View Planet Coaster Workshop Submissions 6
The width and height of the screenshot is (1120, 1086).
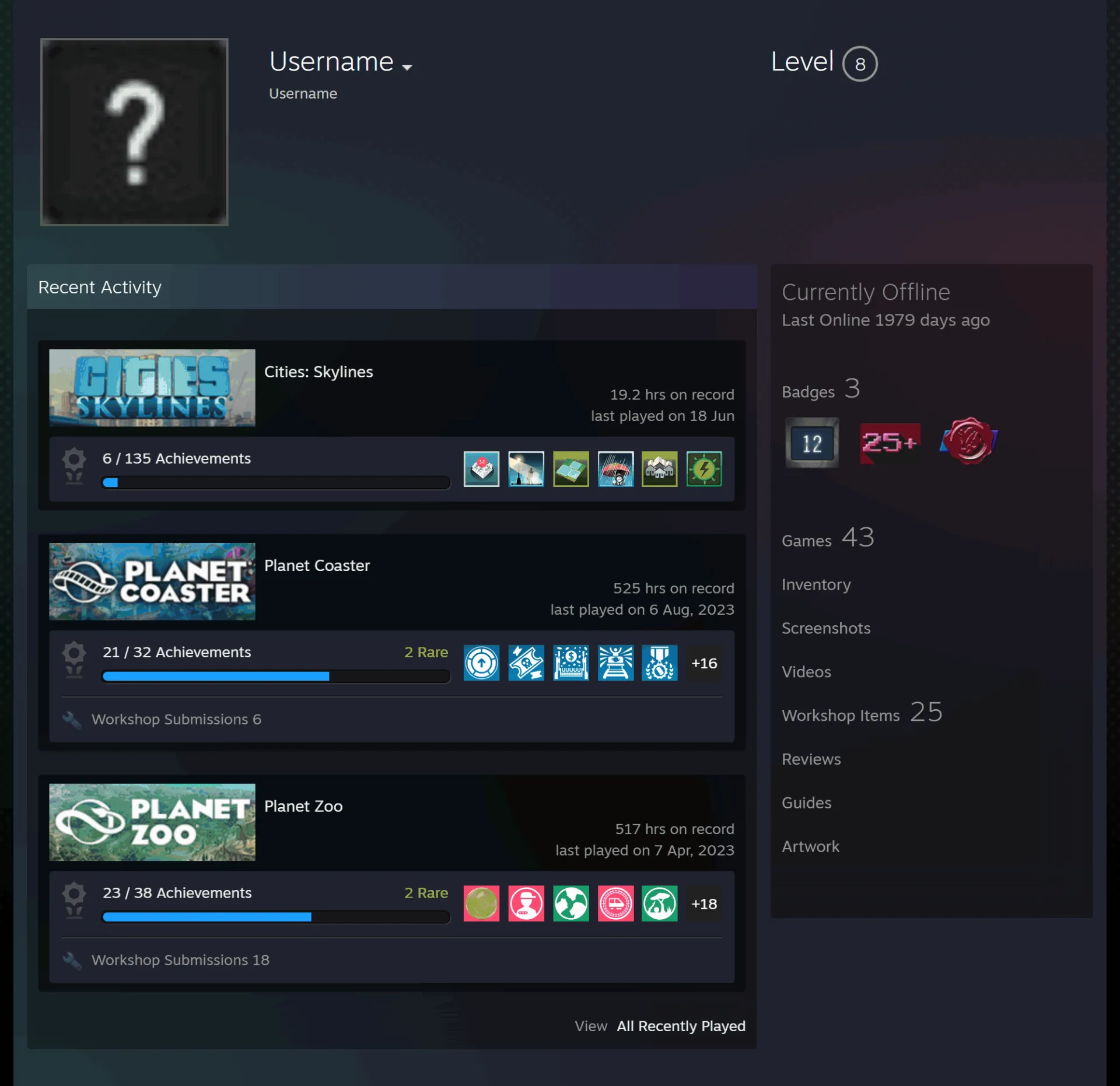176,719
